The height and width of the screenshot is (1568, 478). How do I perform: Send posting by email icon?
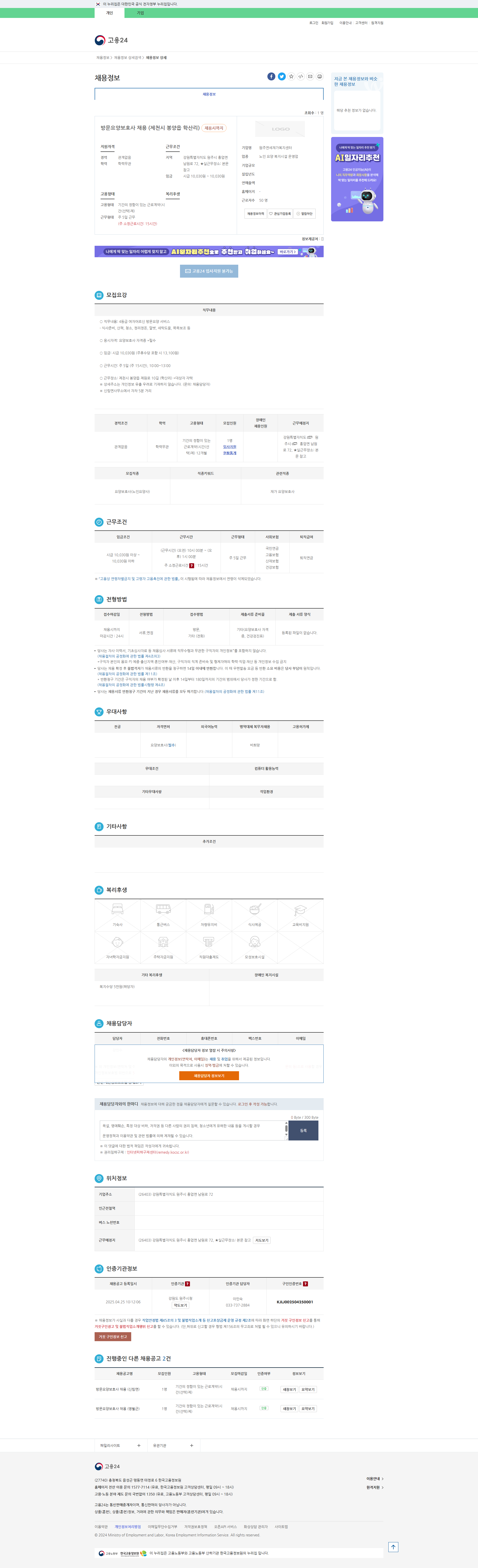tap(310, 76)
